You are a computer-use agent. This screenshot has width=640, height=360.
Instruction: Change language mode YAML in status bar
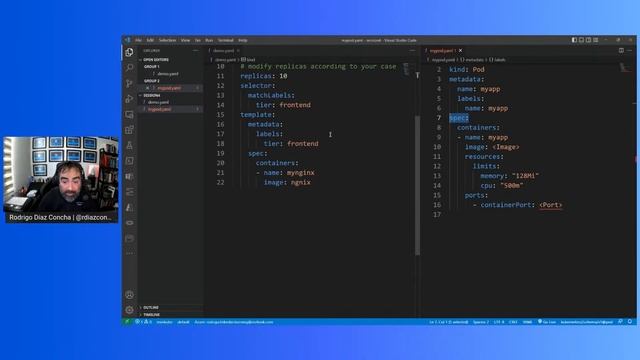click(x=527, y=322)
